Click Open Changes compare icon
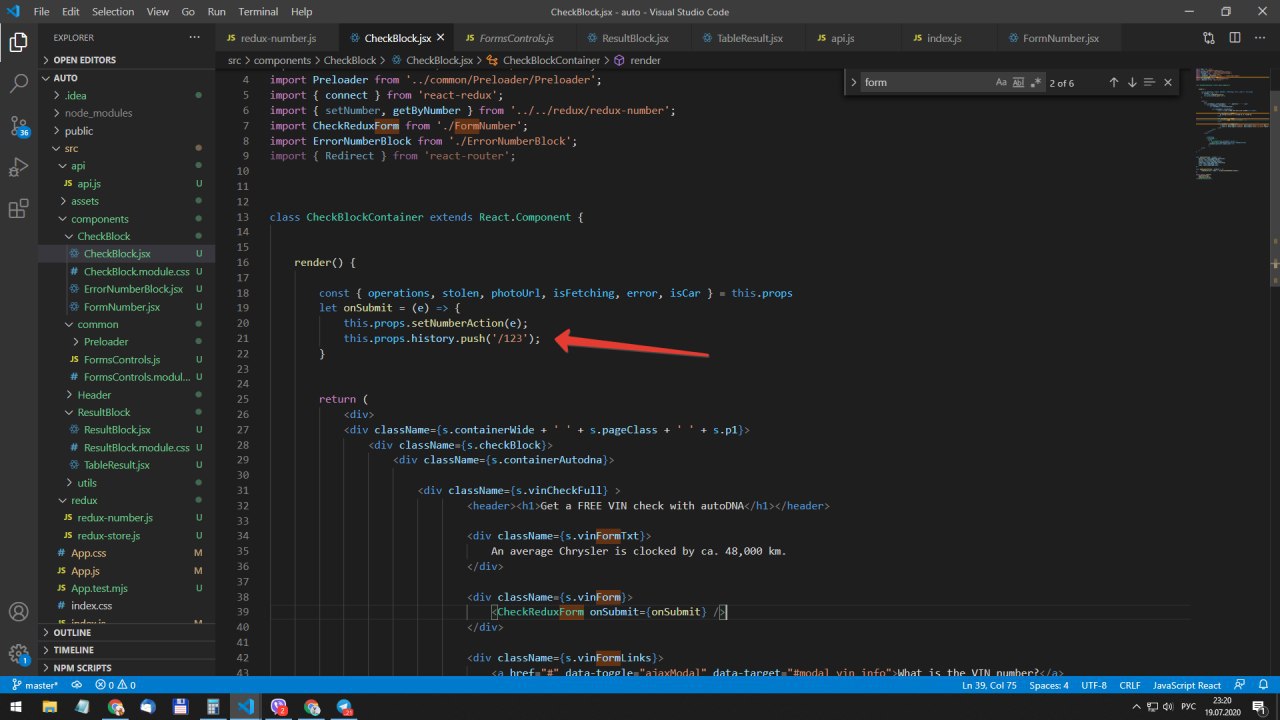 click(1209, 38)
